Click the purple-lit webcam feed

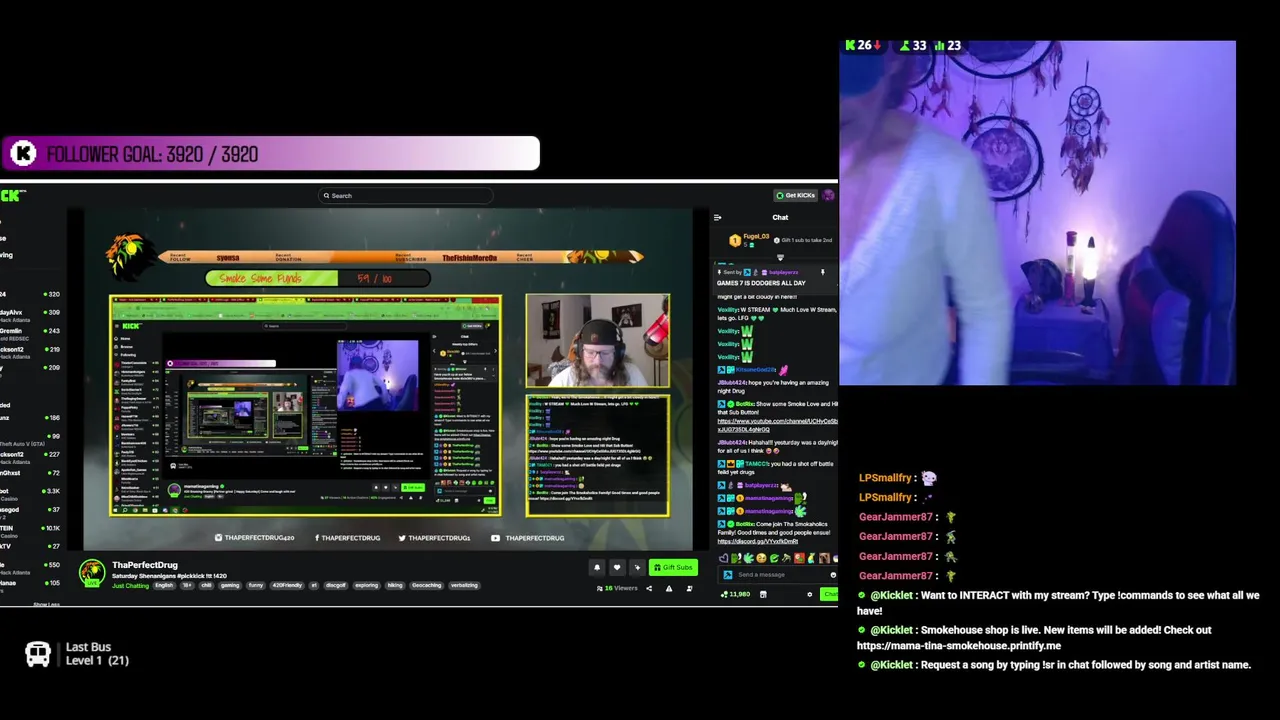point(1037,213)
